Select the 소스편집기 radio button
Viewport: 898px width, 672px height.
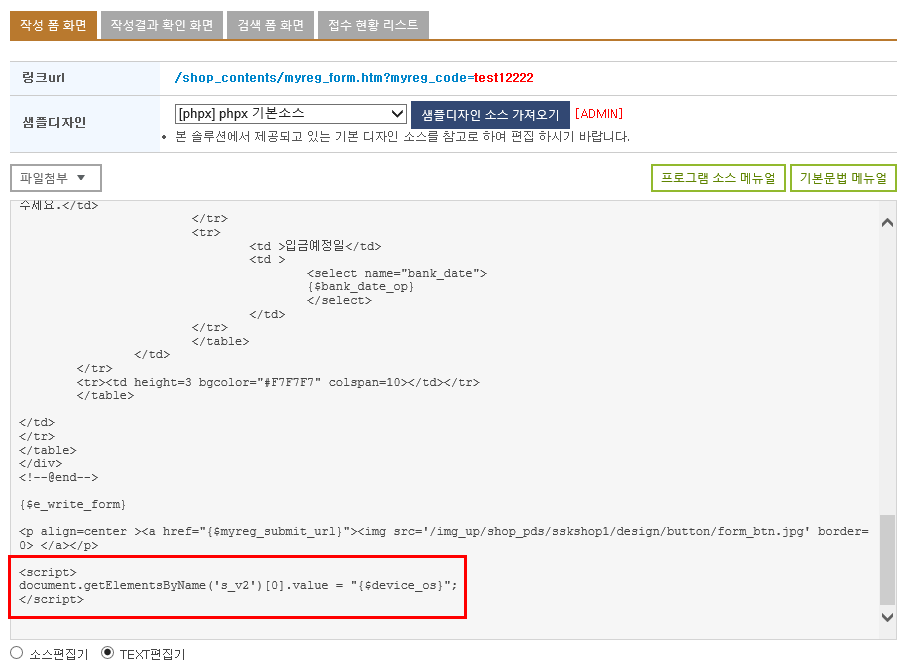[17, 653]
